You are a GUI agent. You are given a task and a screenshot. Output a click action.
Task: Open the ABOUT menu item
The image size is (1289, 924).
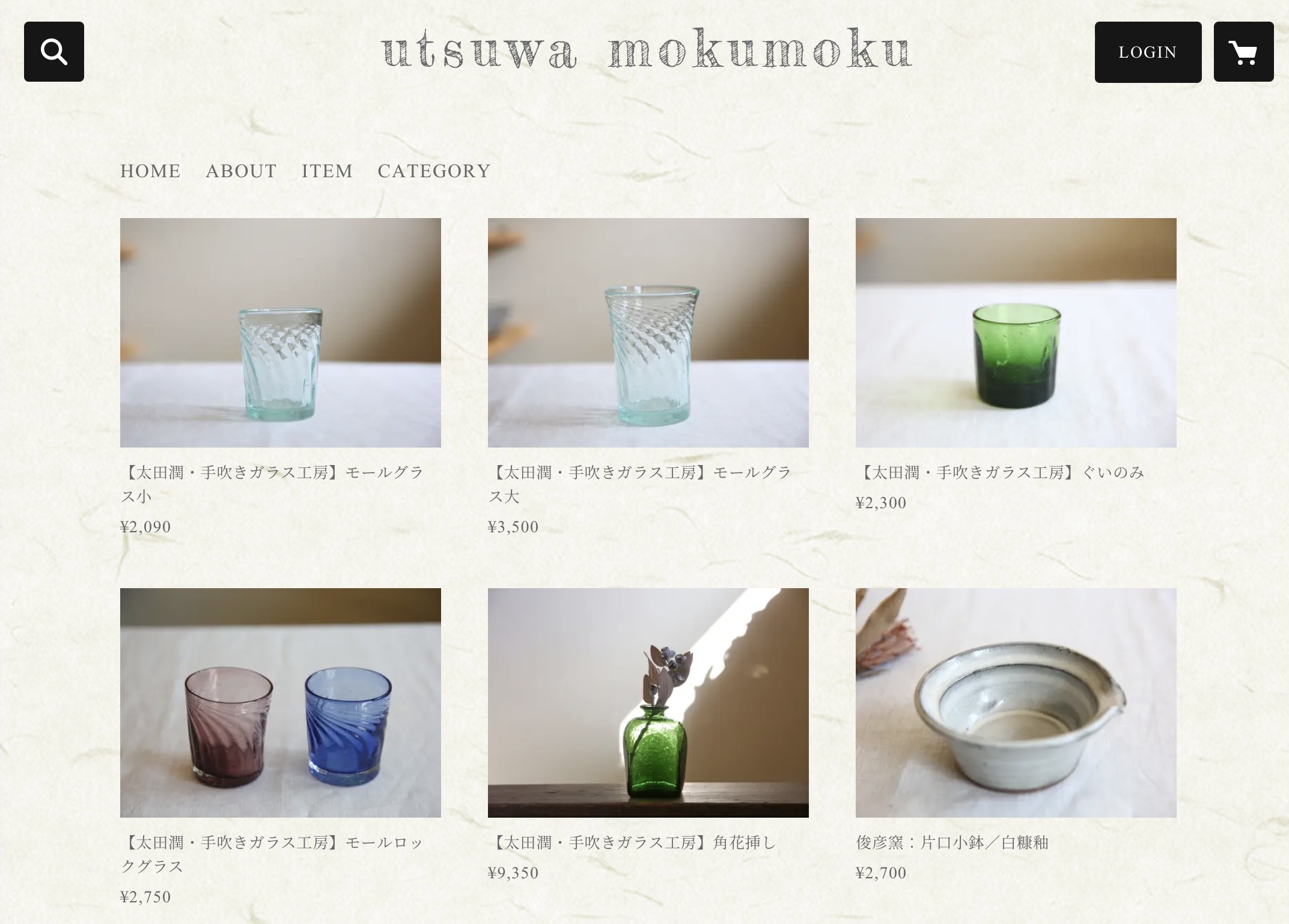[241, 171]
